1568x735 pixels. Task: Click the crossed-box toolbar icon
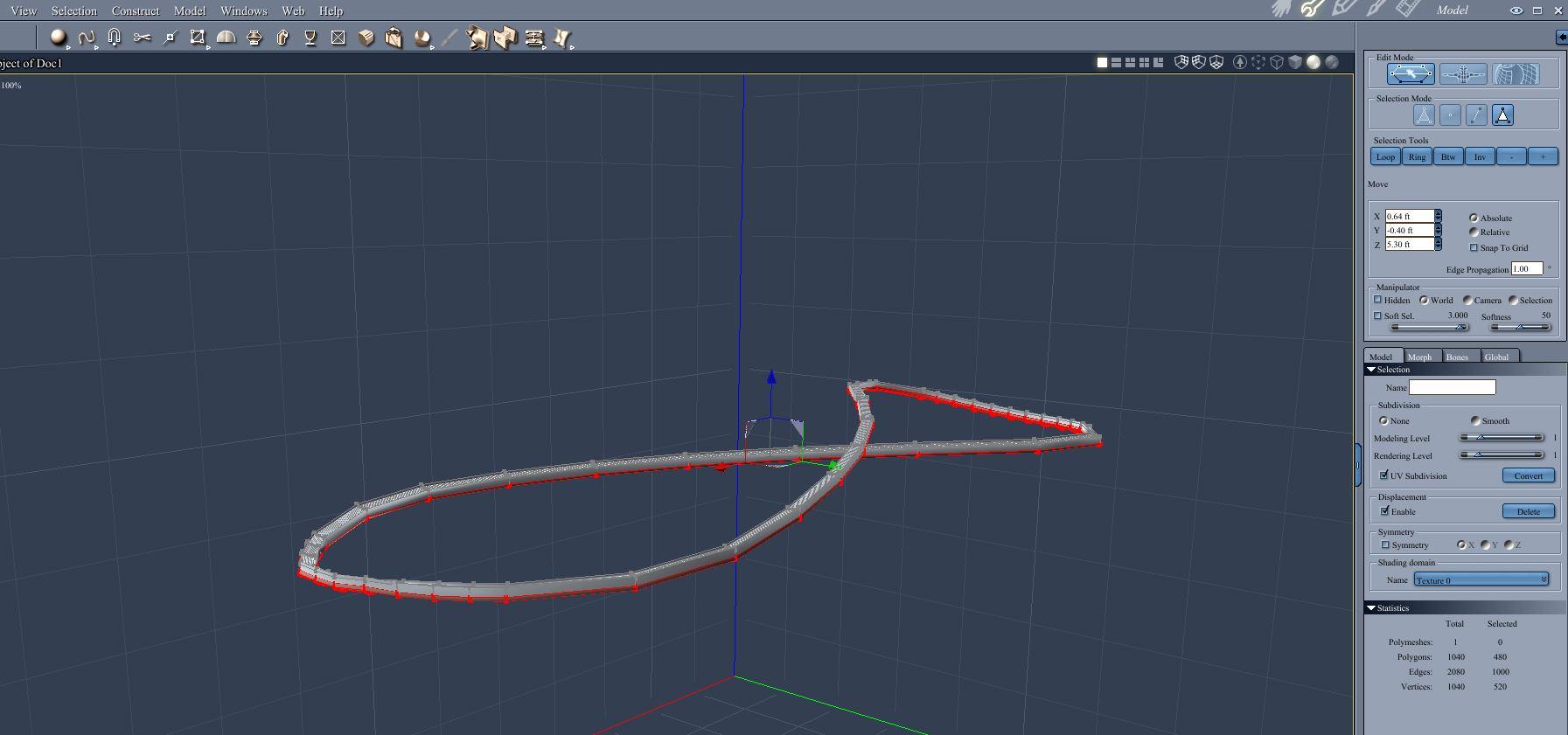[x=338, y=38]
